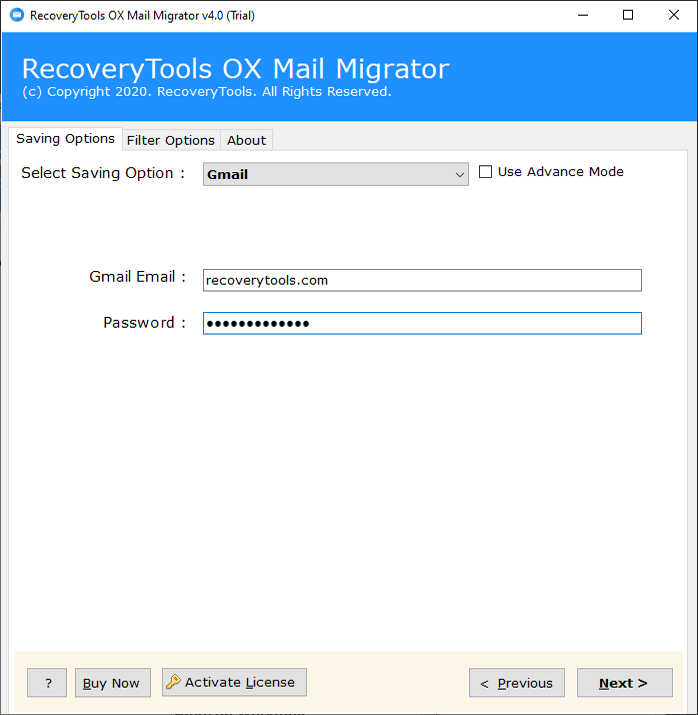698x715 pixels.
Task: Click the 'Gmail Email :' label
Action: click(137, 277)
